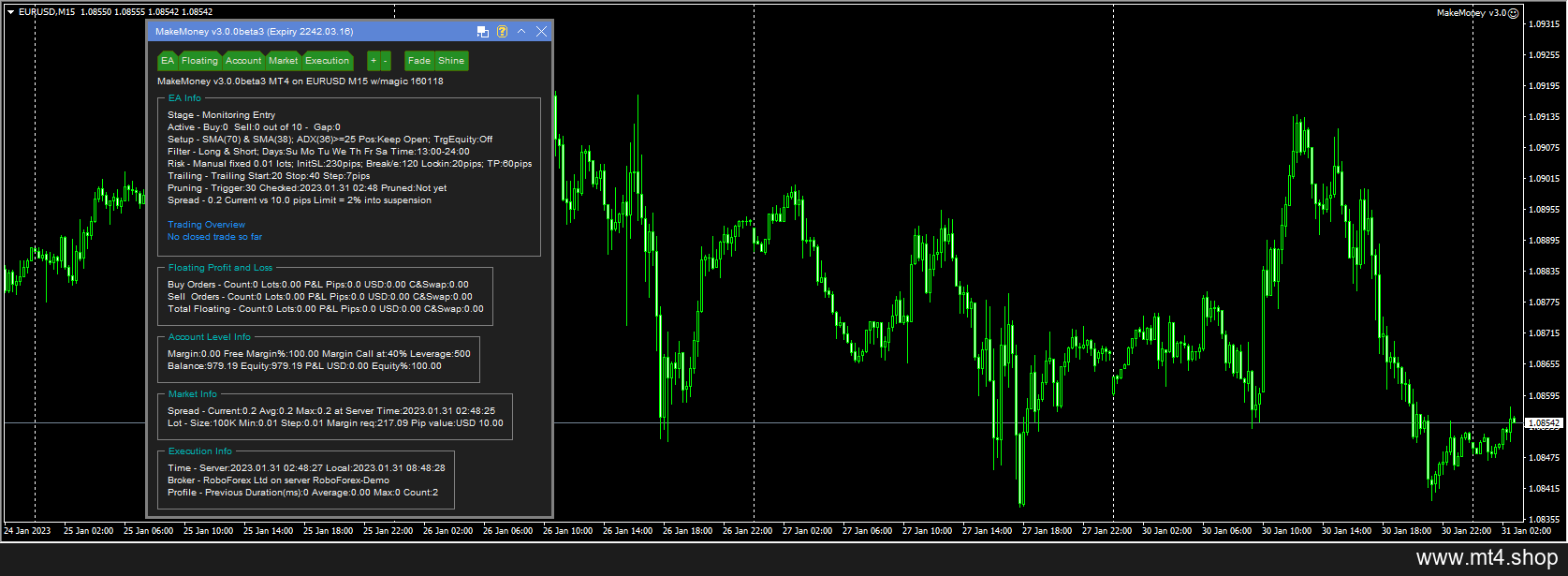The height and width of the screenshot is (576, 1568).
Task: Click the 1.08775 label on the price axis
Action: (1544, 302)
